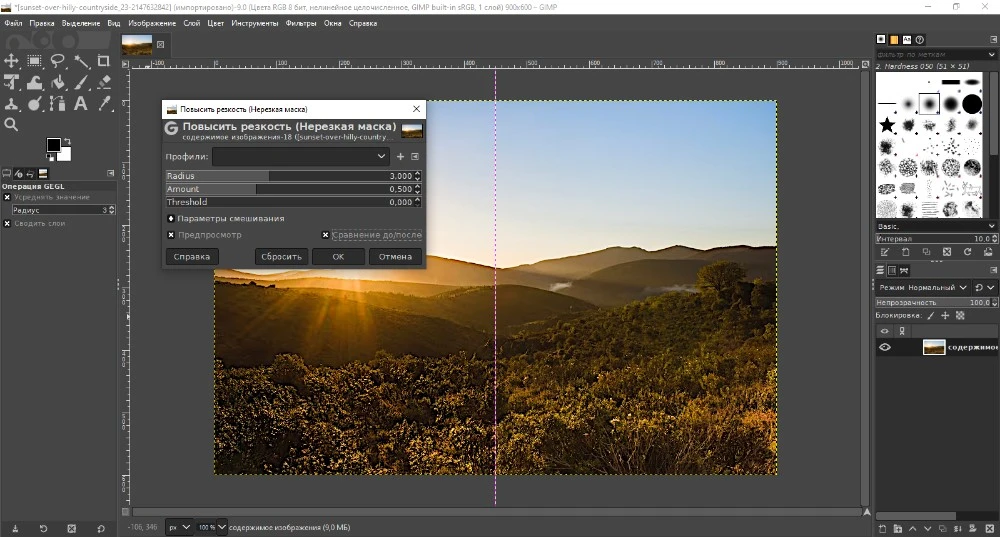Viewport: 1000px width, 537px height.
Task: Activate the Text tool
Action: click(x=81, y=103)
